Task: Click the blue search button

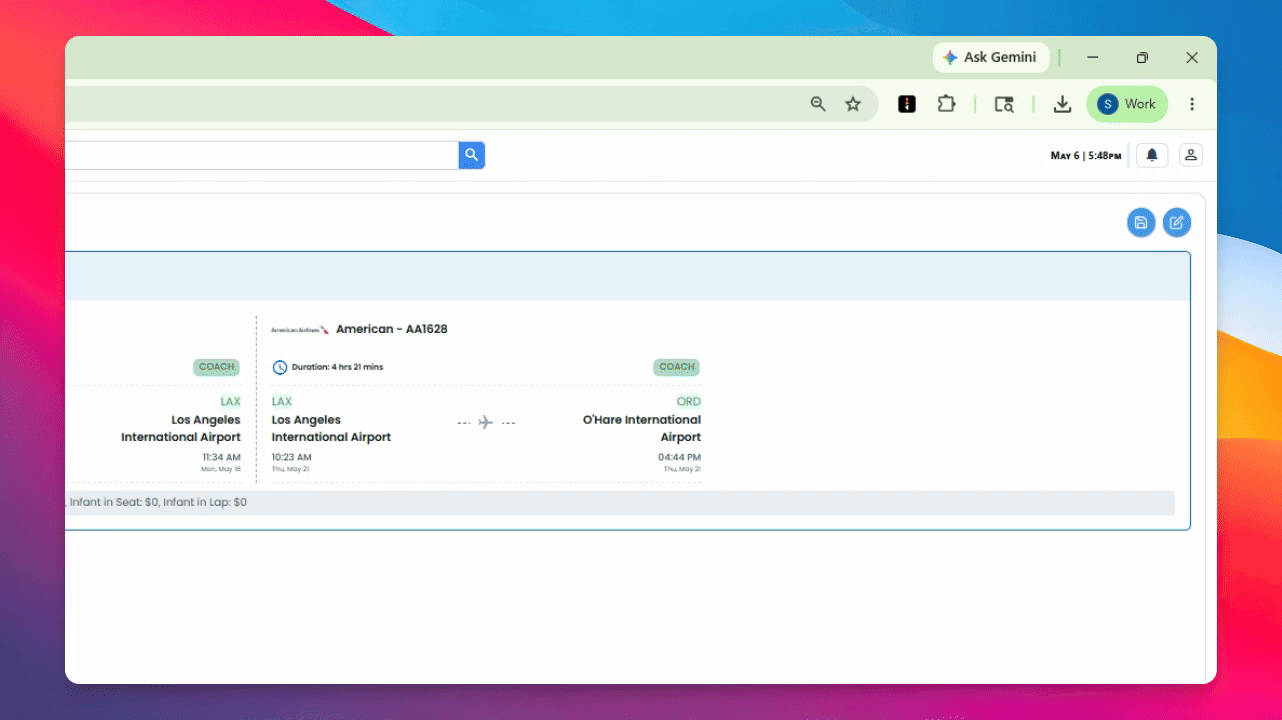Action: click(472, 155)
